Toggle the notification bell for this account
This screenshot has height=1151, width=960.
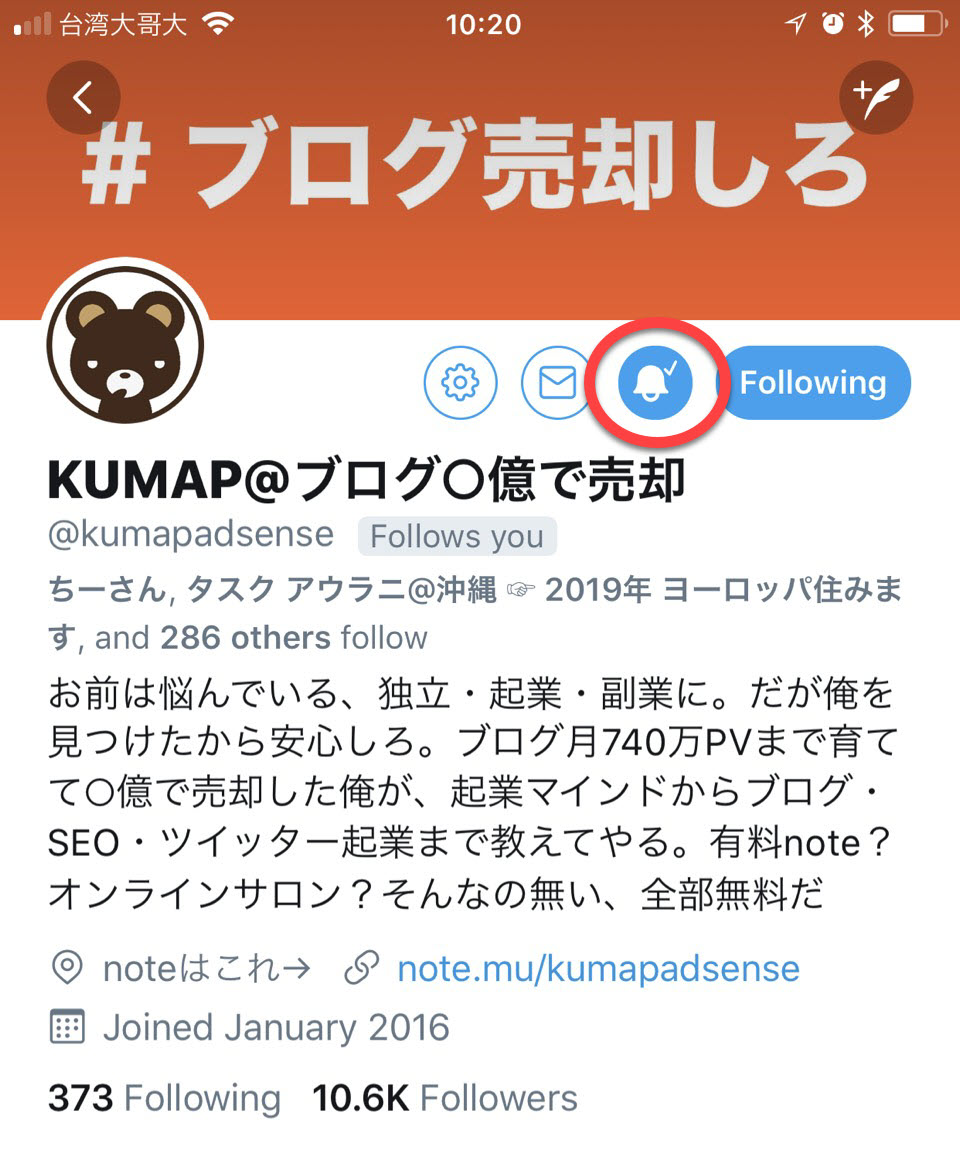[655, 382]
